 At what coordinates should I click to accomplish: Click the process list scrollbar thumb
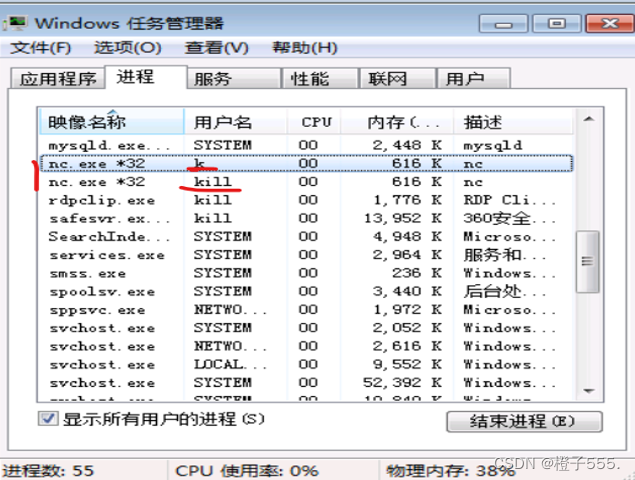588,261
